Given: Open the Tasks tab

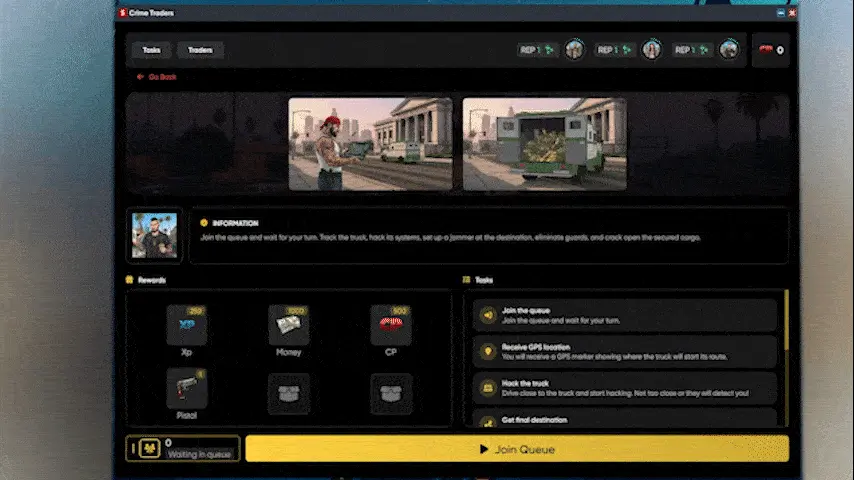Looking at the screenshot, I should pyautogui.click(x=151, y=50).
